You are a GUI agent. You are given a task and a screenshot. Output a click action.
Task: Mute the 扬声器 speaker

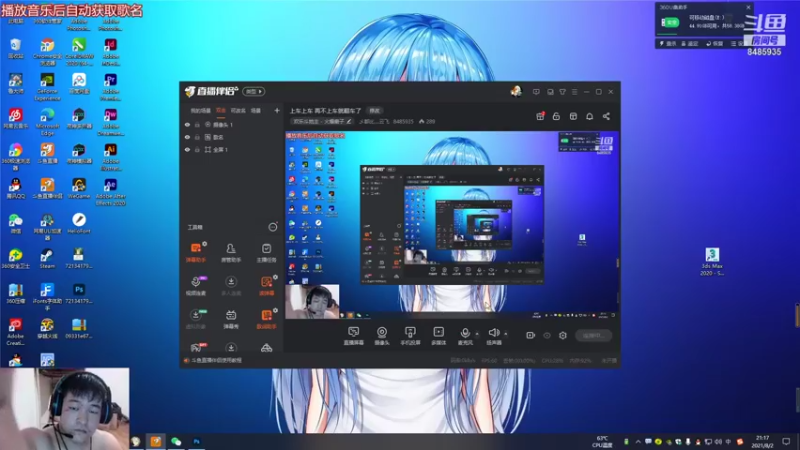[x=493, y=336]
